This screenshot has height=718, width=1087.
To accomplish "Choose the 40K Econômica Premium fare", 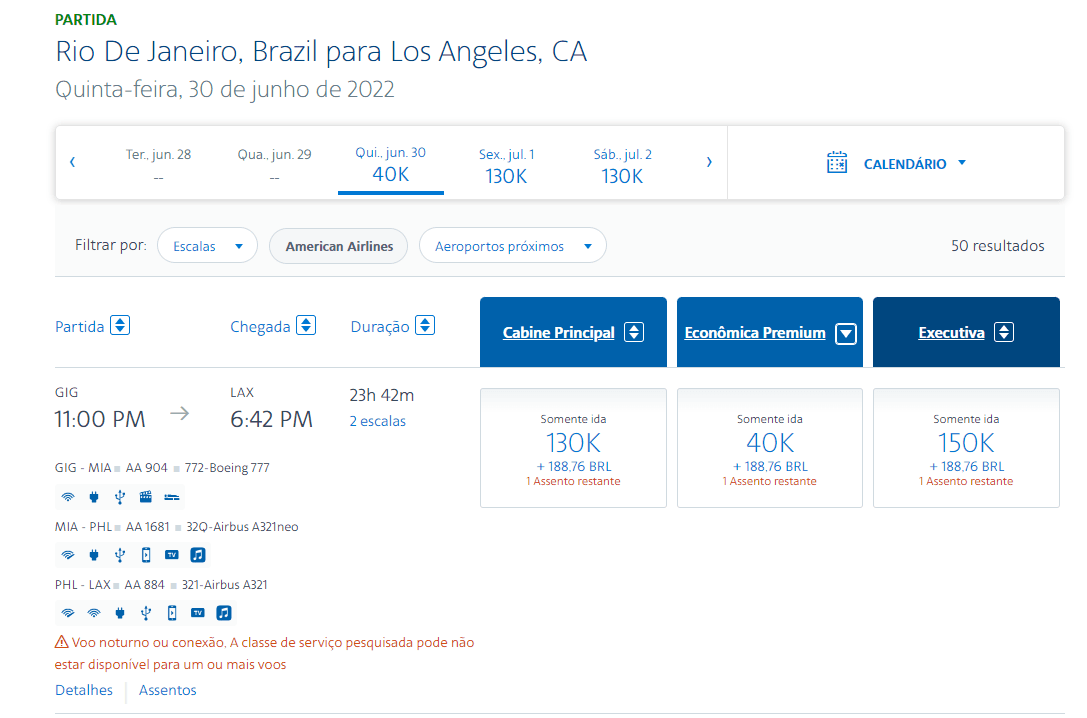I will tap(769, 448).
